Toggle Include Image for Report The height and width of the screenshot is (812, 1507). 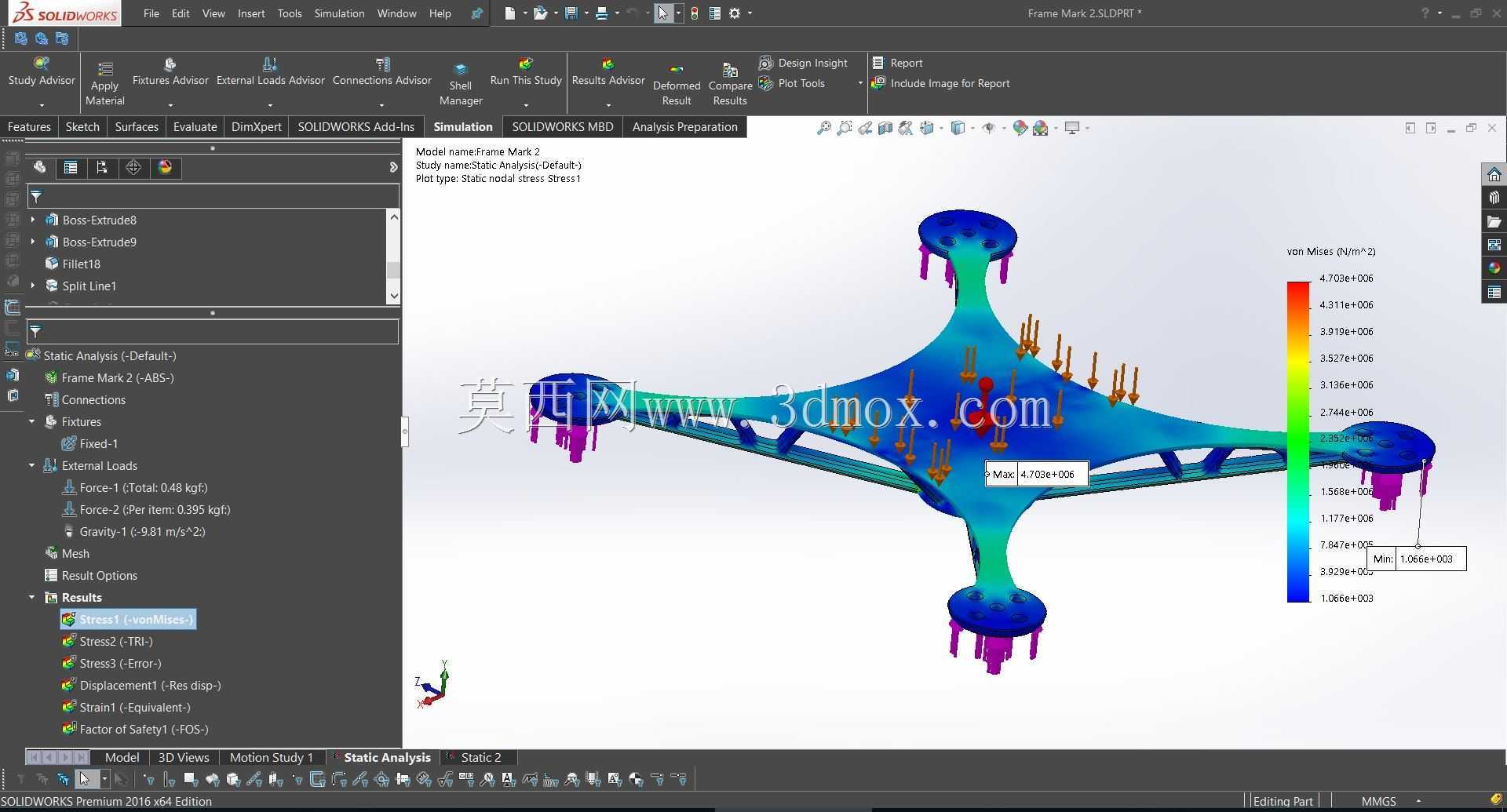[941, 83]
